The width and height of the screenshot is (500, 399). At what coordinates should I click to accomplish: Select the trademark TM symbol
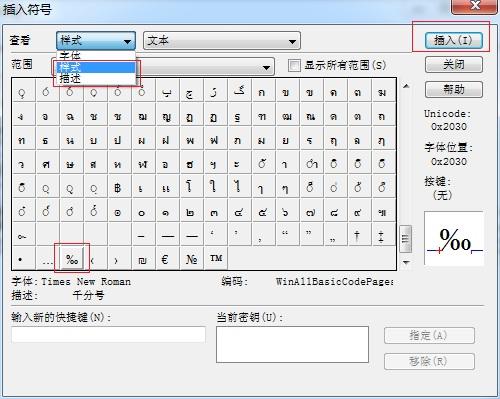216,259
